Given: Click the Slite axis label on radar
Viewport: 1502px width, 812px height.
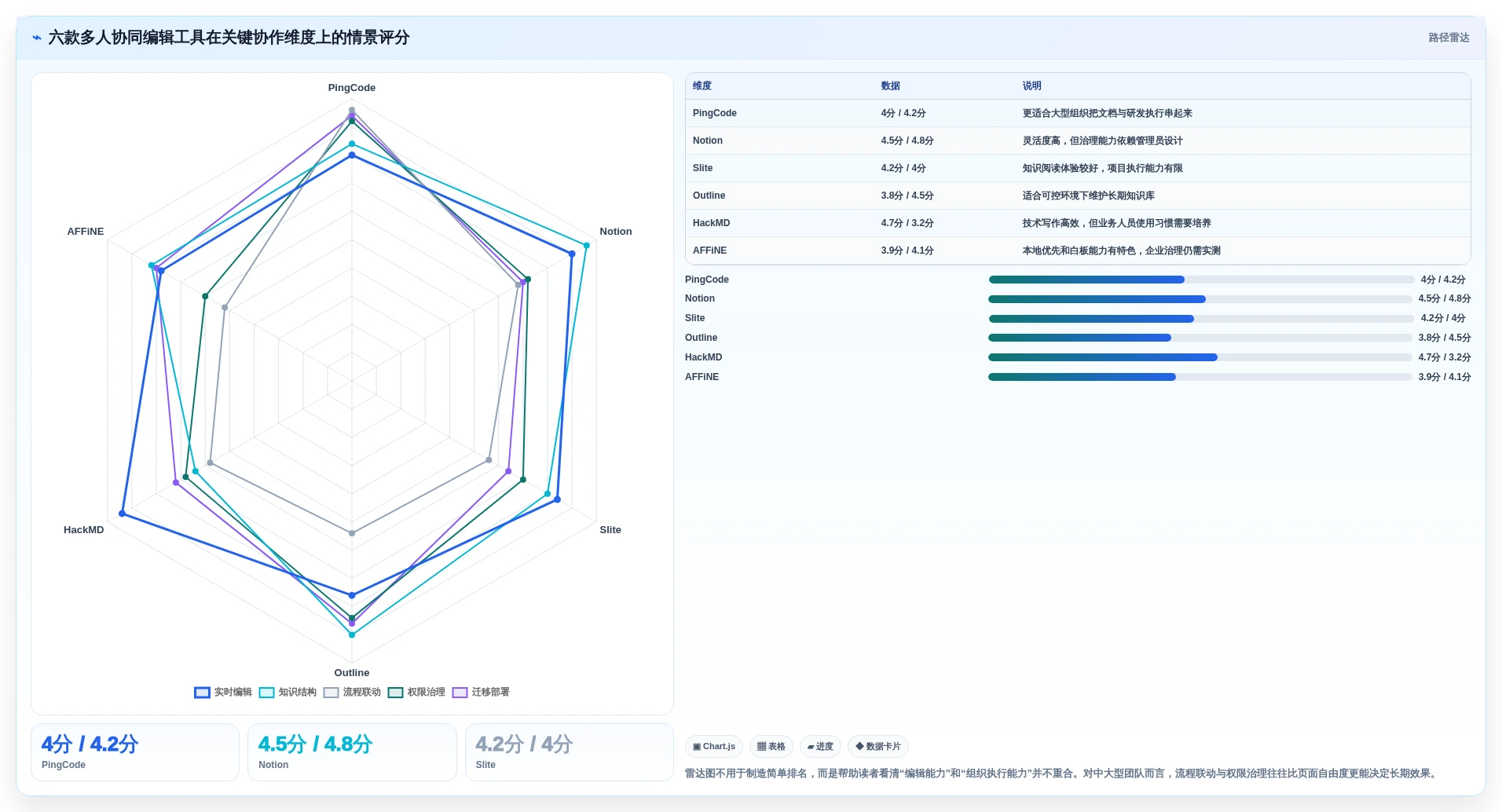Looking at the screenshot, I should (x=610, y=530).
